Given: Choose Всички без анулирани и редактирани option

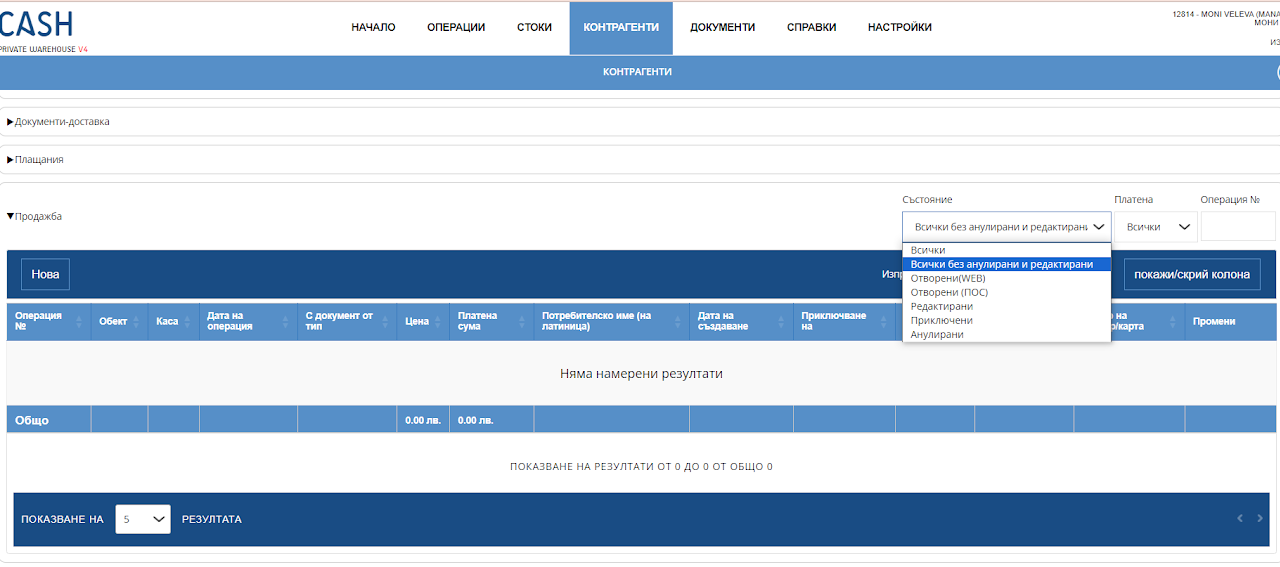Looking at the screenshot, I should tap(1006, 264).
